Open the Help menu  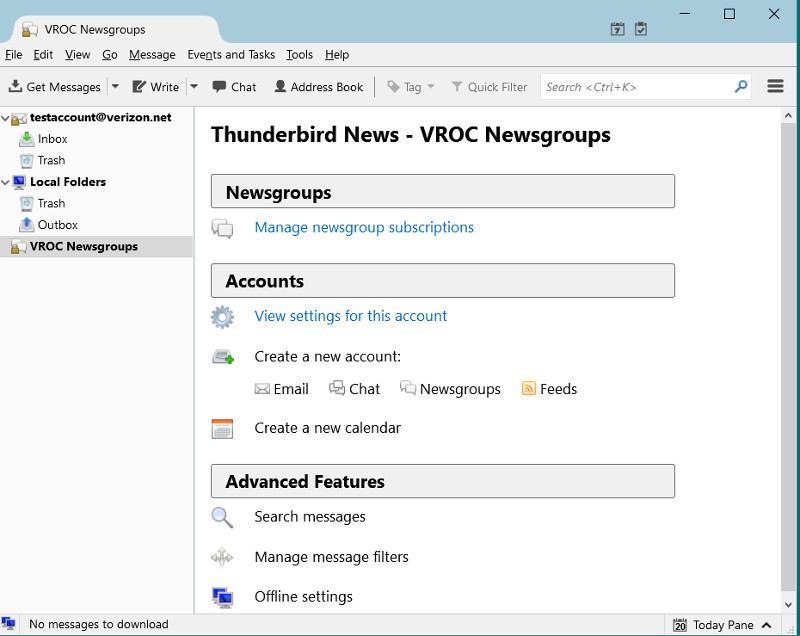click(x=337, y=55)
